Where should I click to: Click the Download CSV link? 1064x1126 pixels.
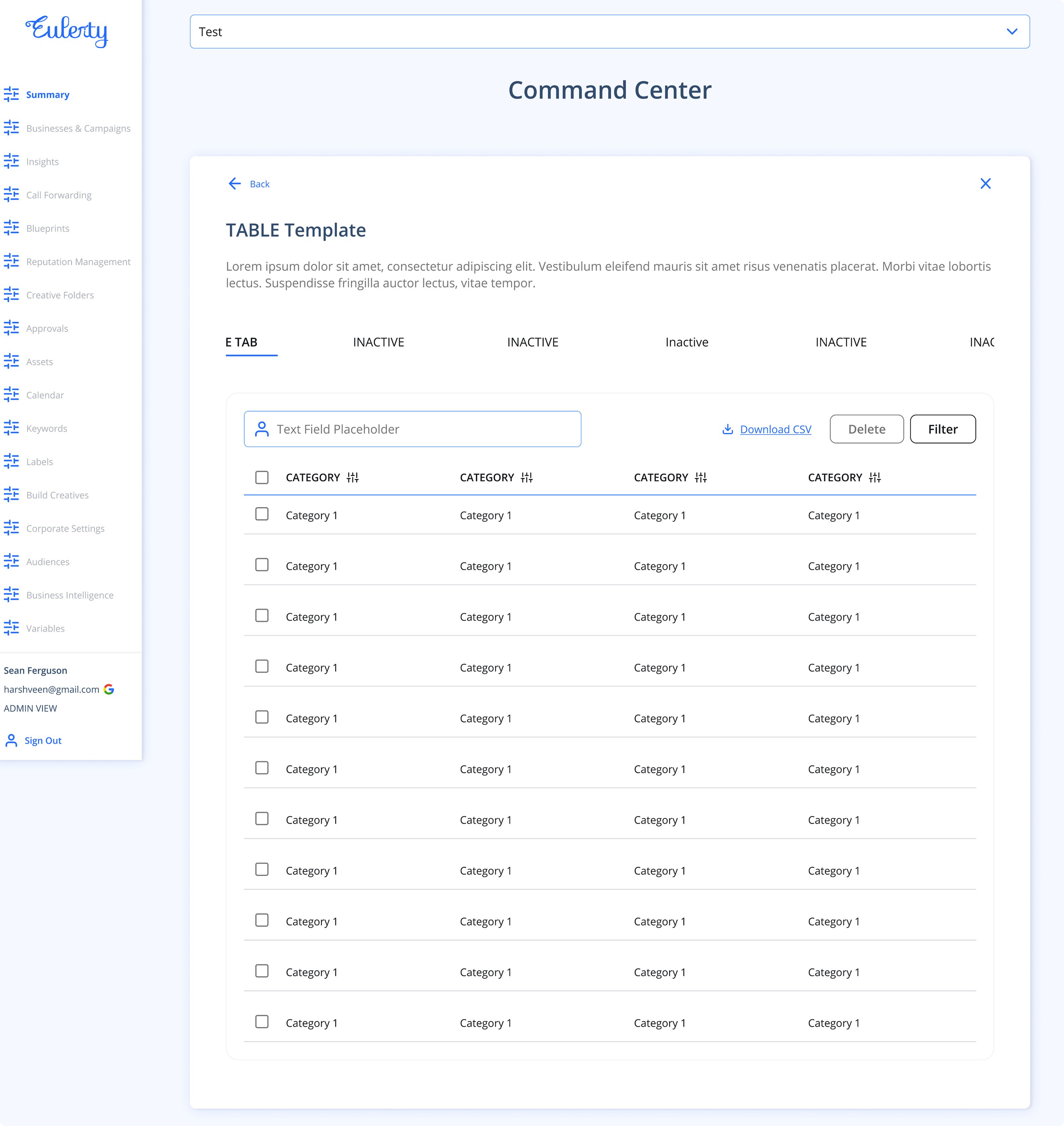pos(775,429)
